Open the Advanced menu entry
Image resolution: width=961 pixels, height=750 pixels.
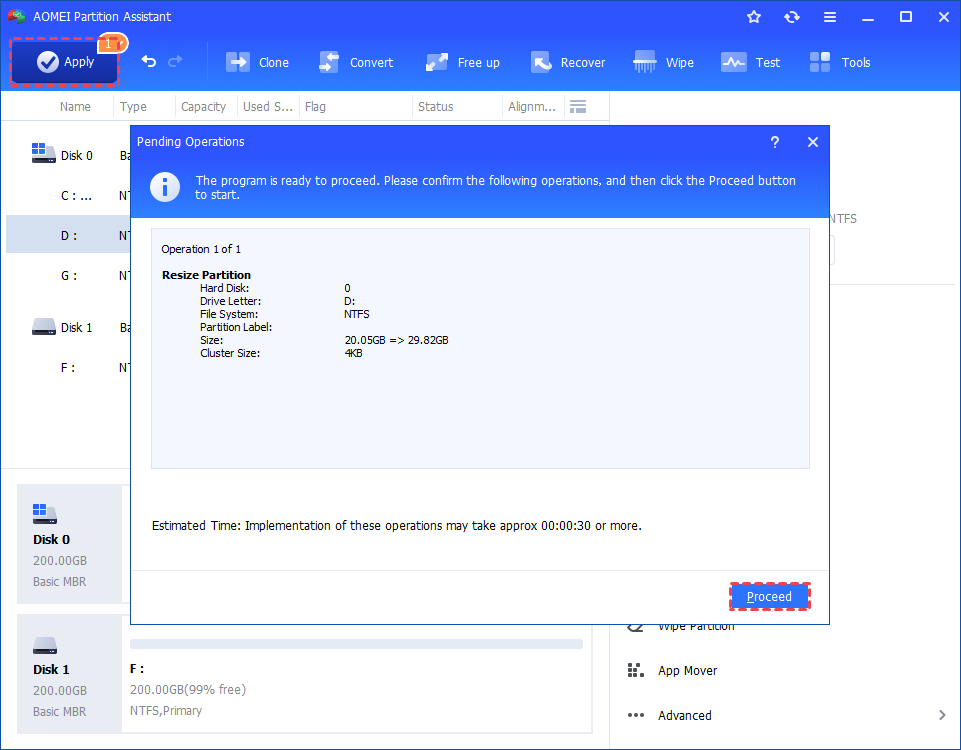pos(685,715)
